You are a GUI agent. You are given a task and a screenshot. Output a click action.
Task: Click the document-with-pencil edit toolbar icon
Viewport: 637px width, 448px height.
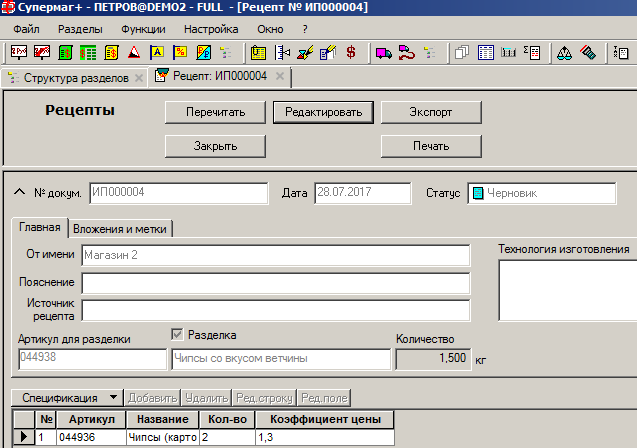click(x=328, y=52)
